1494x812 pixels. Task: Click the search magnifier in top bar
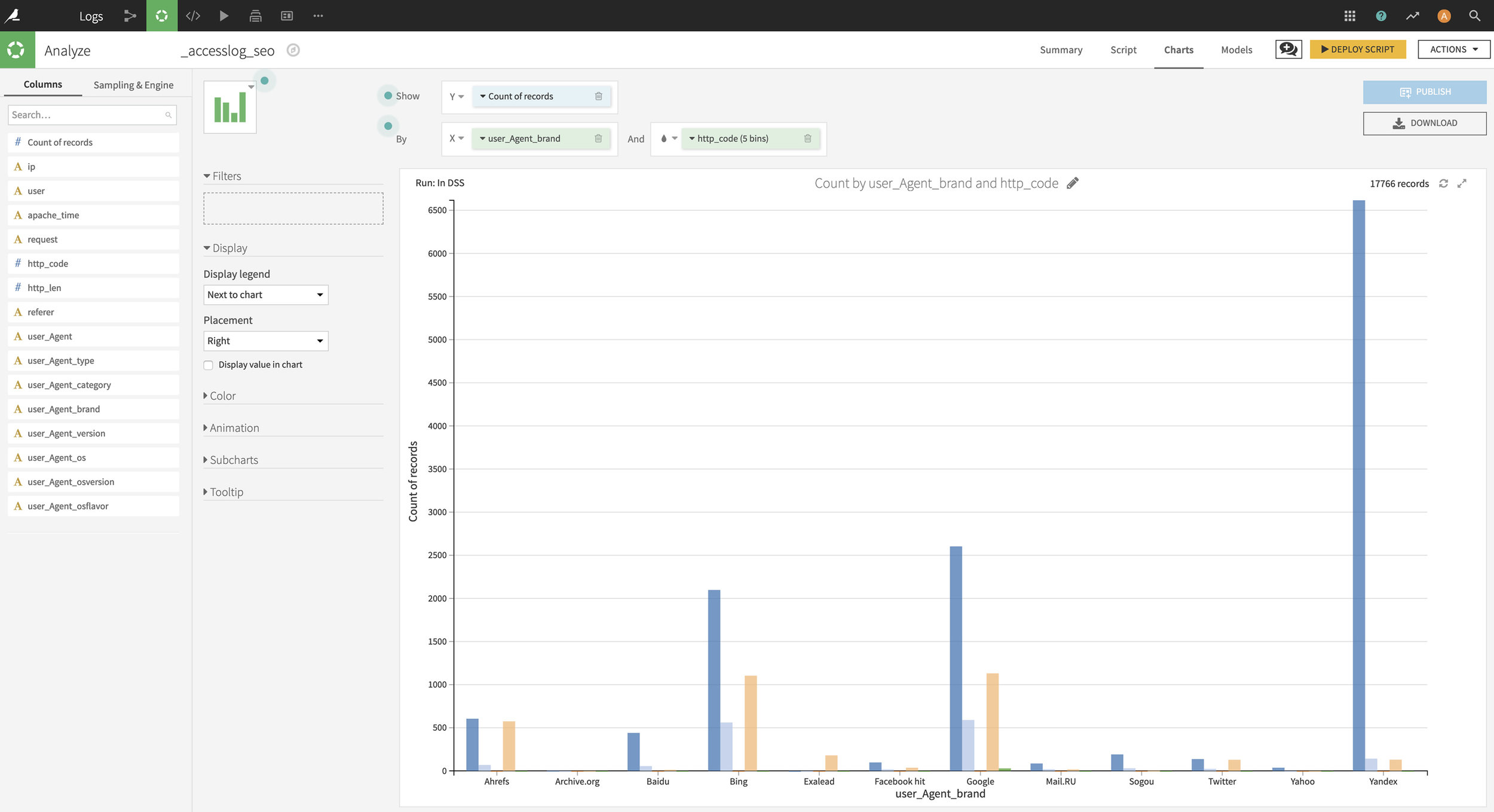click(1474, 16)
